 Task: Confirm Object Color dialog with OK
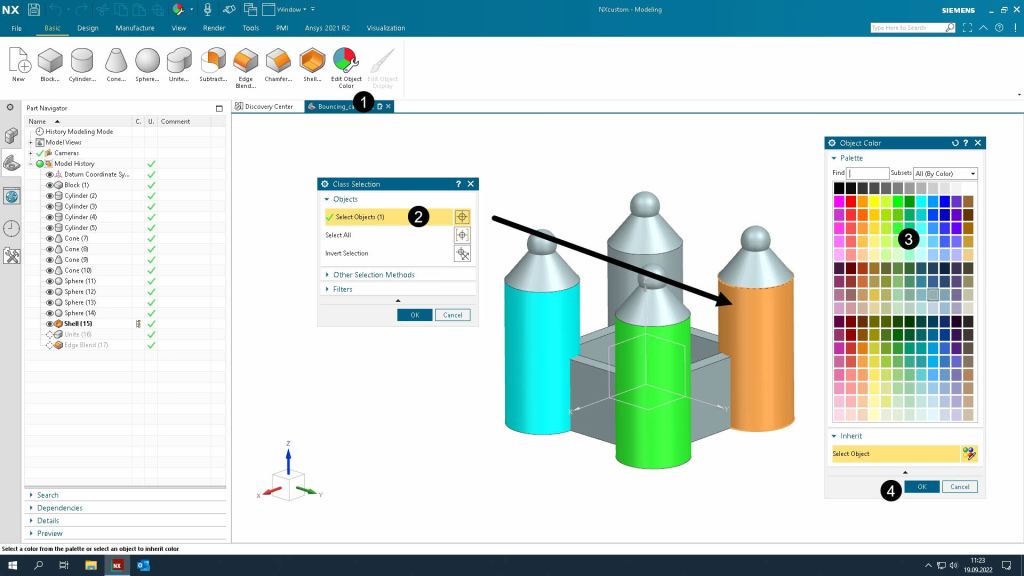[921, 487]
